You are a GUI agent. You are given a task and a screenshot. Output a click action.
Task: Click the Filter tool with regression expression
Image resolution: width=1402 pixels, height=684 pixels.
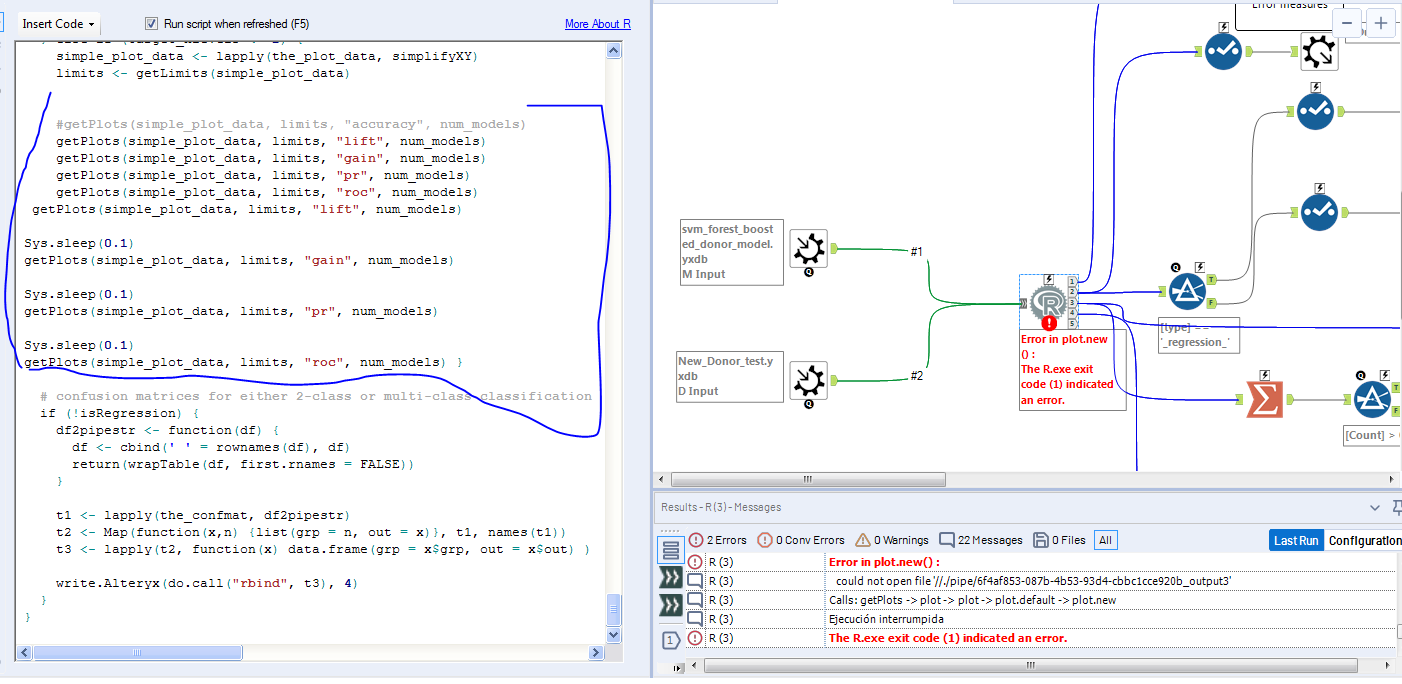(1188, 290)
